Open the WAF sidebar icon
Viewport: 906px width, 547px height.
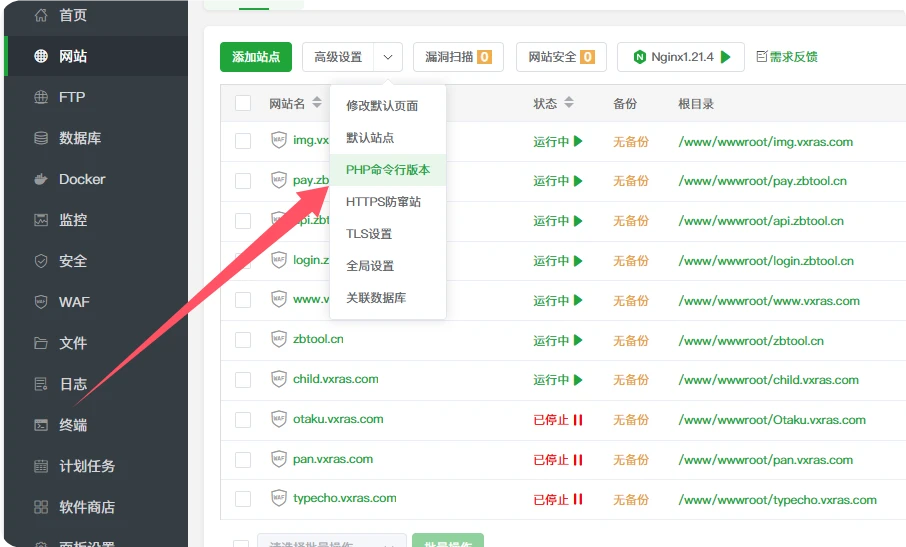pyautogui.click(x=41, y=302)
